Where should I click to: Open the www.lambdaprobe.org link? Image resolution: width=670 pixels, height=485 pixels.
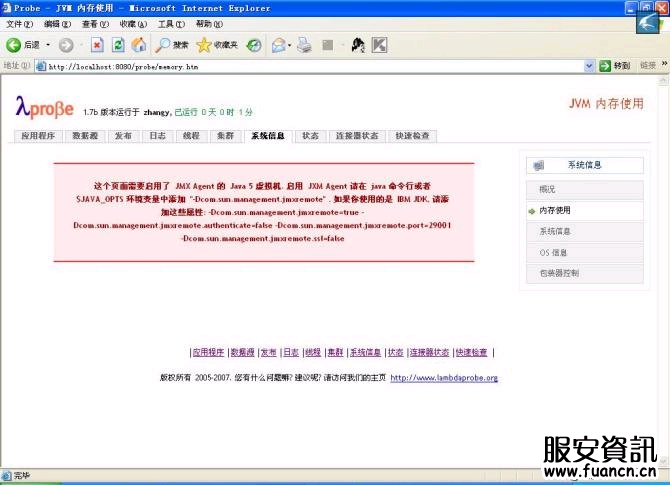(x=444, y=378)
